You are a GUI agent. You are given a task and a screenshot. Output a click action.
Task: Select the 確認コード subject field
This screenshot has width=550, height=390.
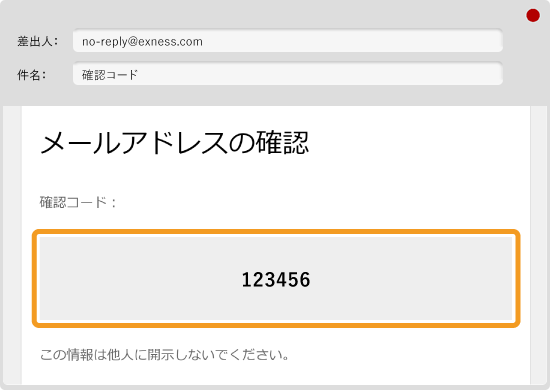(288, 74)
